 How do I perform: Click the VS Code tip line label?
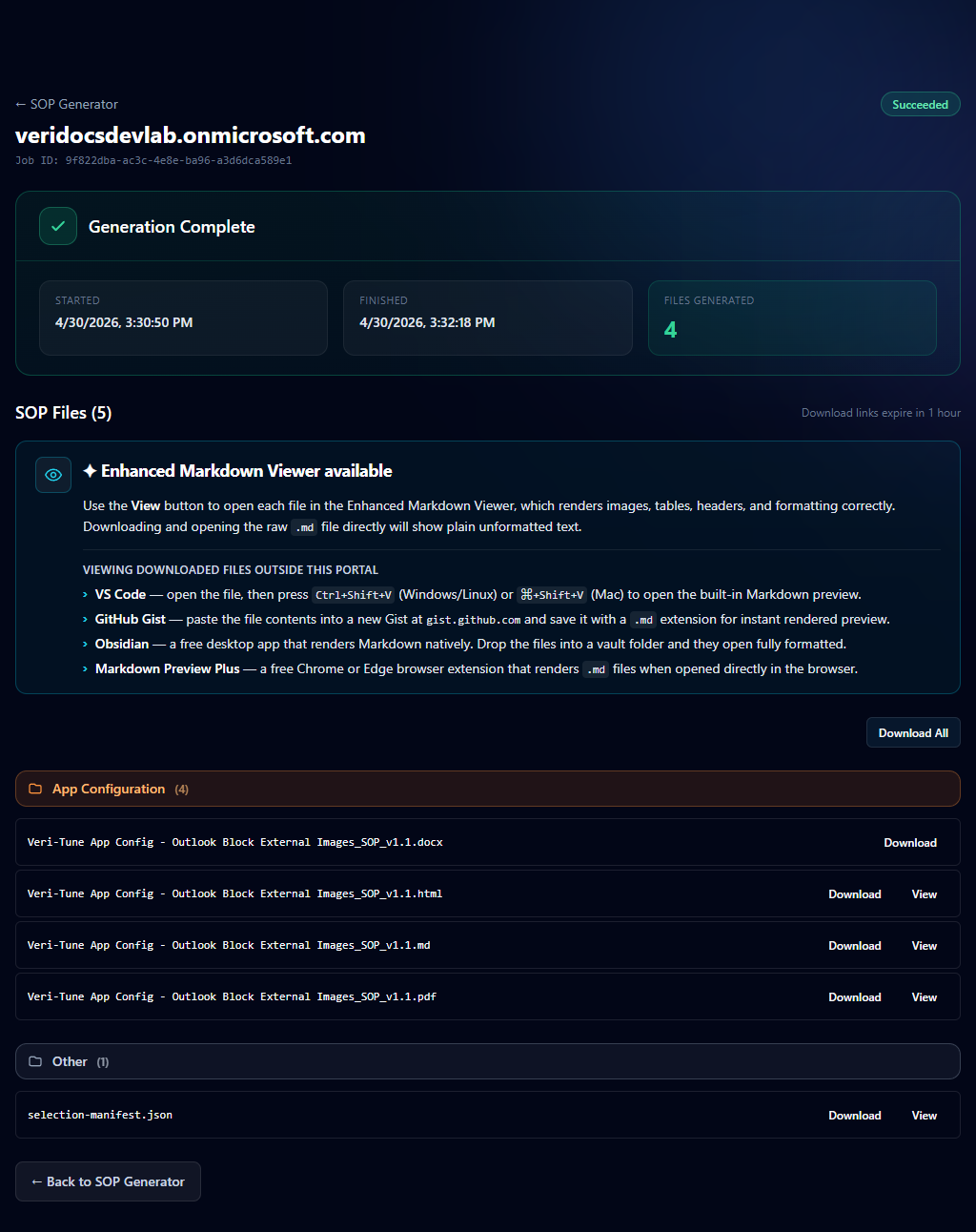[120, 594]
